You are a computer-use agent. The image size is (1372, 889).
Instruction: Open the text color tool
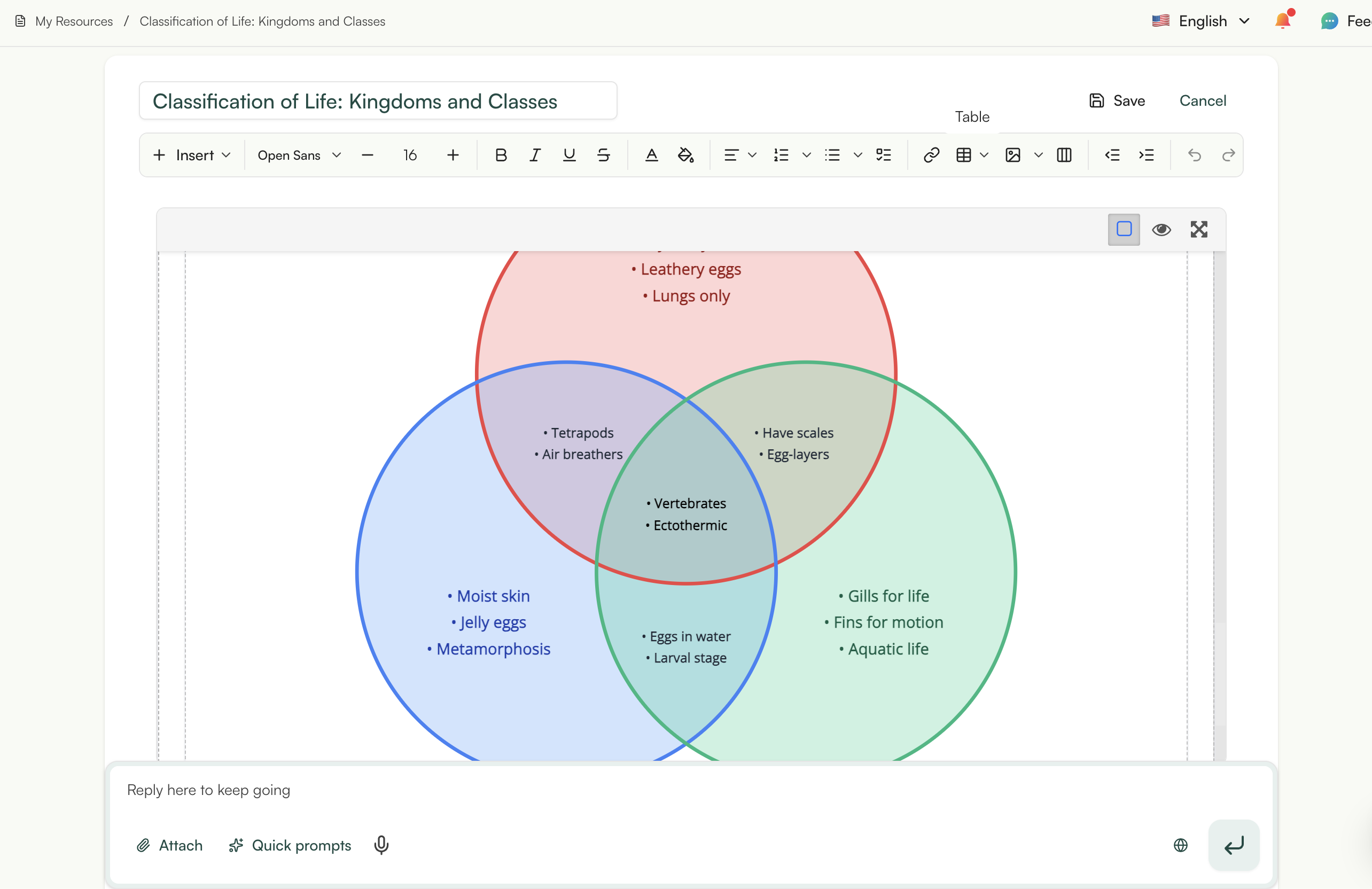coord(651,155)
